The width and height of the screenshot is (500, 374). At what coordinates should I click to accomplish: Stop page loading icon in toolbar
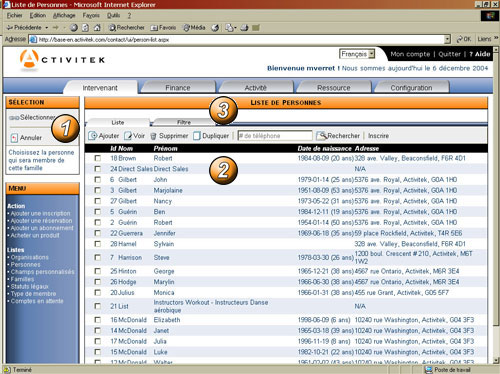[74, 28]
